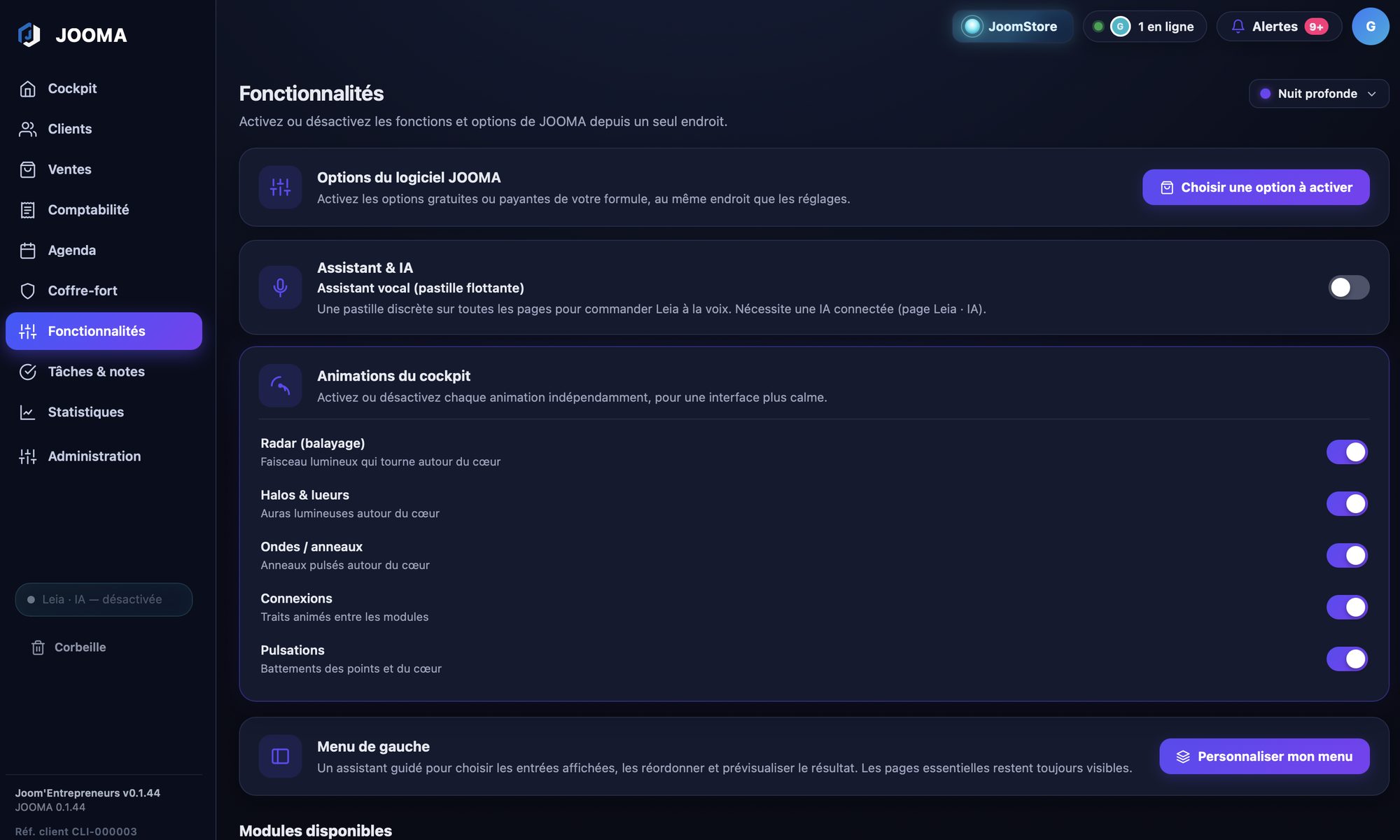Click the 'Fonctionnalités' page heading
This screenshot has width=1400, height=840.
point(311,93)
